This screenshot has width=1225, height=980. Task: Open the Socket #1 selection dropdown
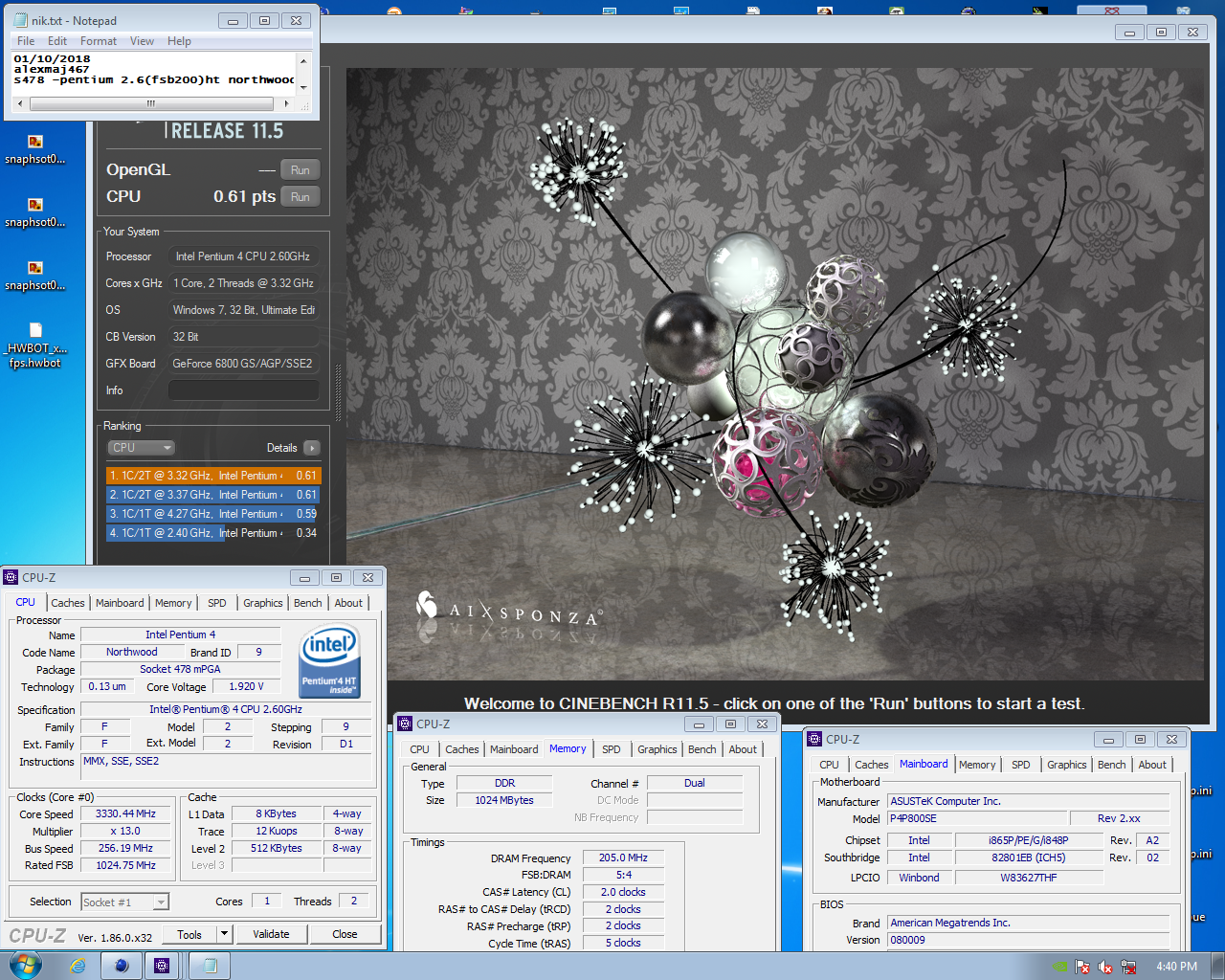(x=124, y=902)
